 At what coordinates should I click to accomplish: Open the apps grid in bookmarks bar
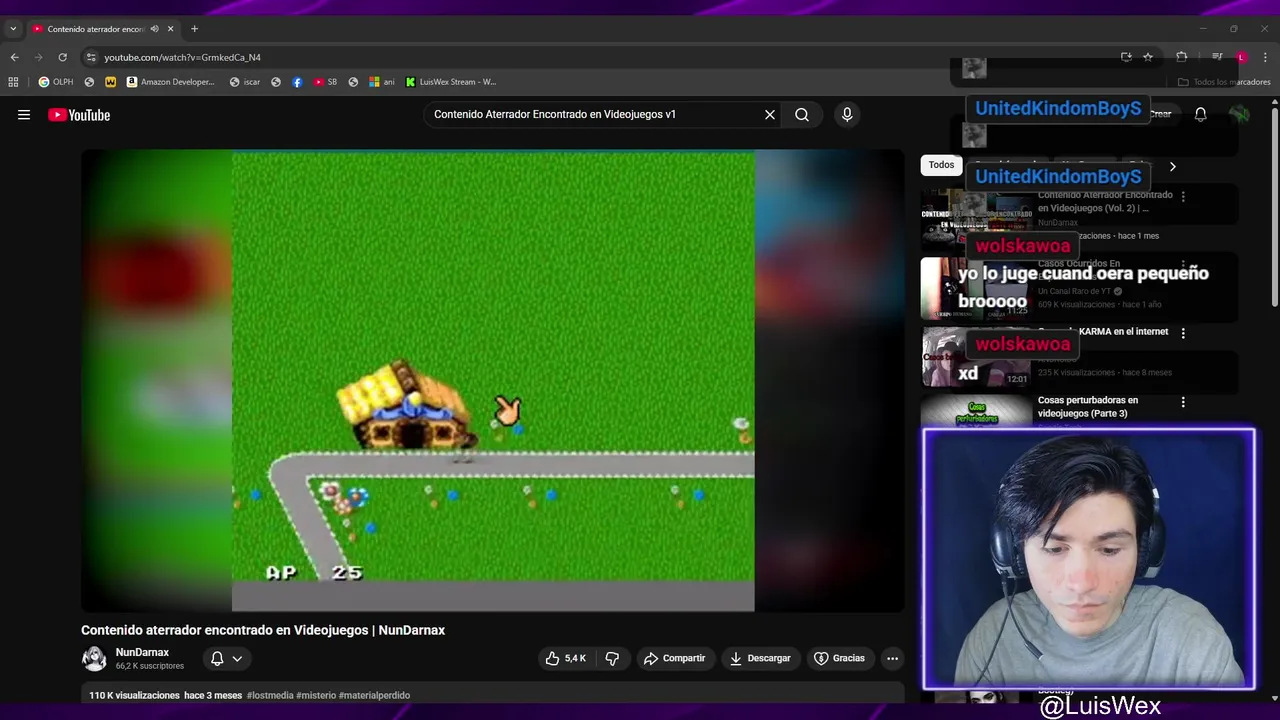coord(13,82)
